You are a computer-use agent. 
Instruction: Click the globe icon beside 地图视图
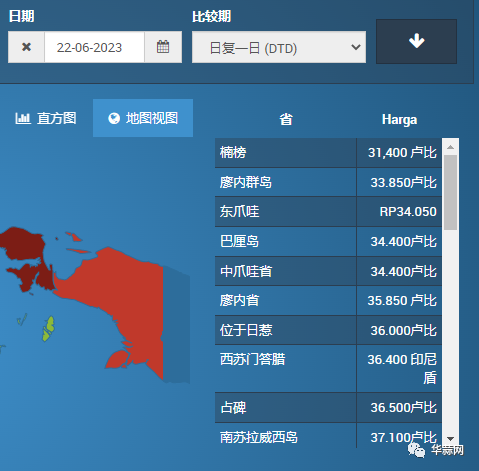coord(114,118)
